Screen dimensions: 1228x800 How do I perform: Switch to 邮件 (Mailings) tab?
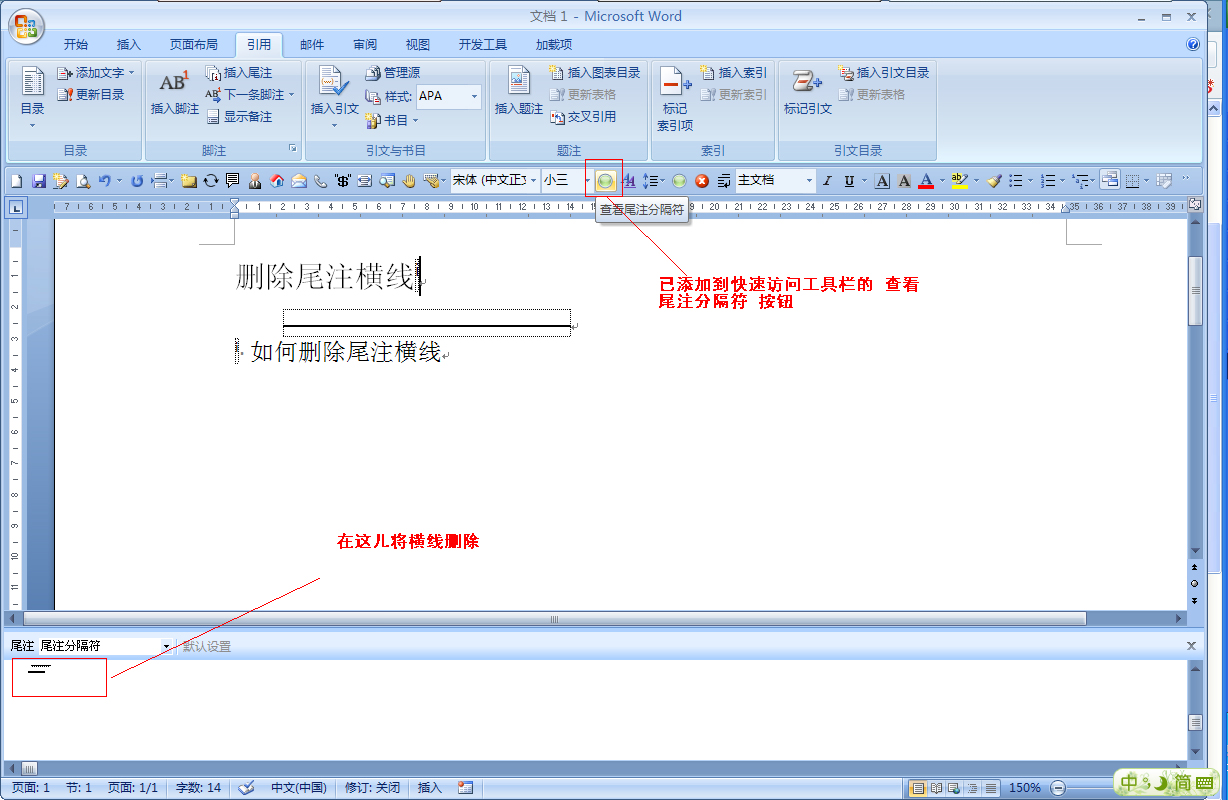[312, 45]
